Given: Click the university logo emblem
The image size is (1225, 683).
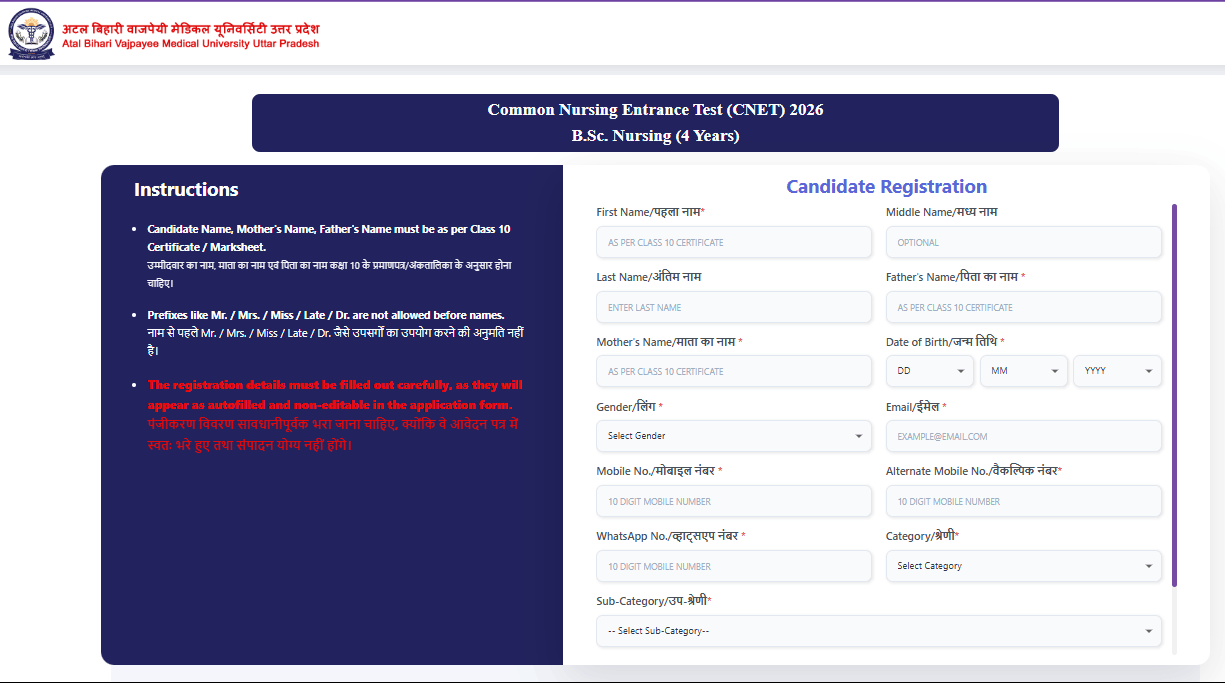Looking at the screenshot, I should 32,35.
